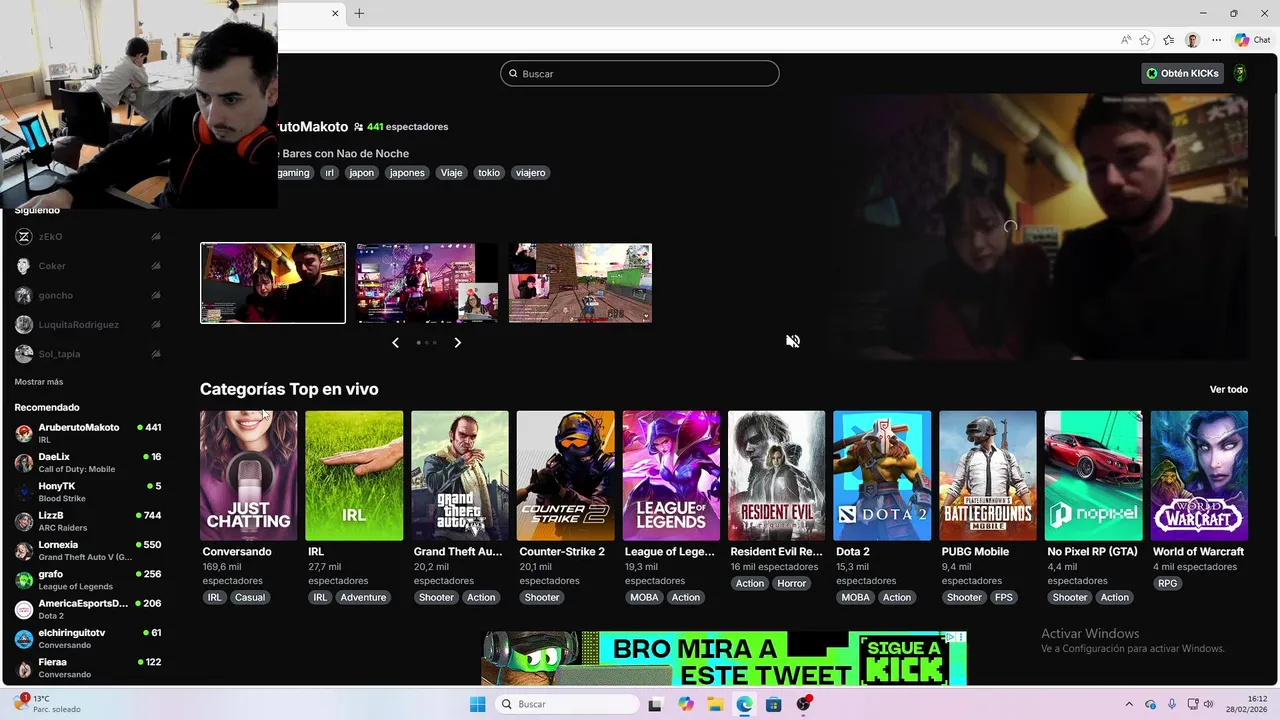
Task: Open a new browser tab with plus icon
Action: click(359, 13)
